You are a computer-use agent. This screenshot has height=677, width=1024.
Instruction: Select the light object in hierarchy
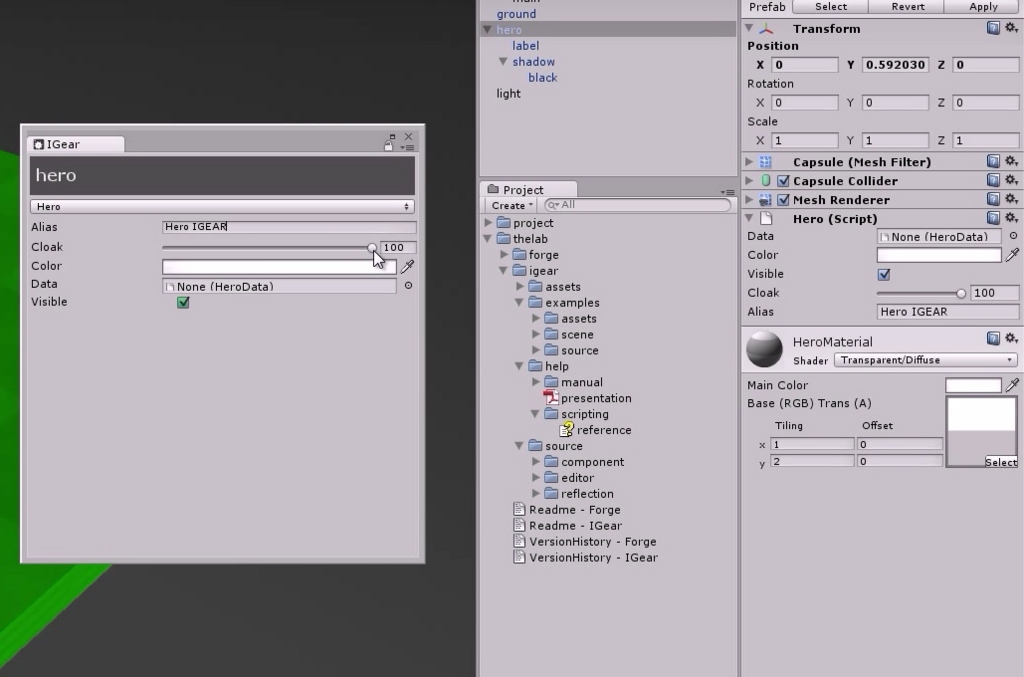point(508,93)
